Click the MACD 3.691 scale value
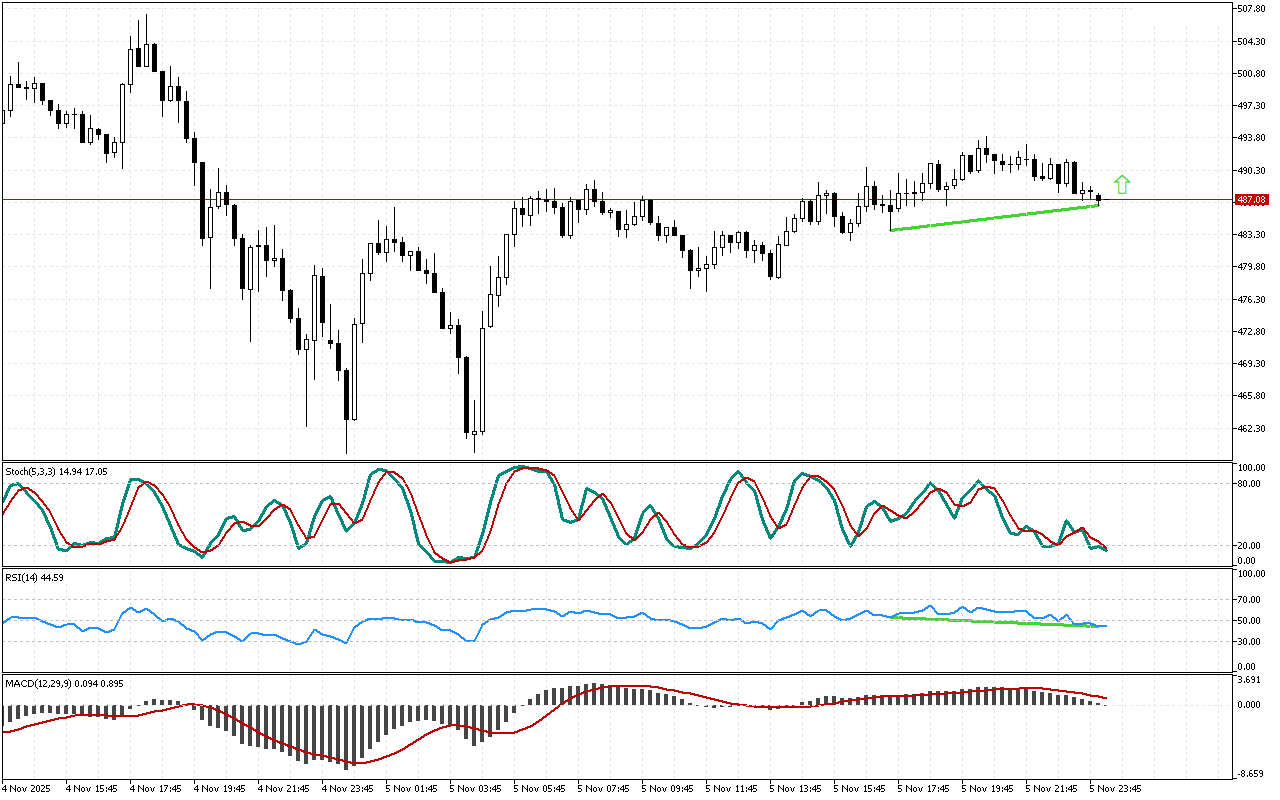Screen dimensions: 1280x800 (x=1250, y=680)
